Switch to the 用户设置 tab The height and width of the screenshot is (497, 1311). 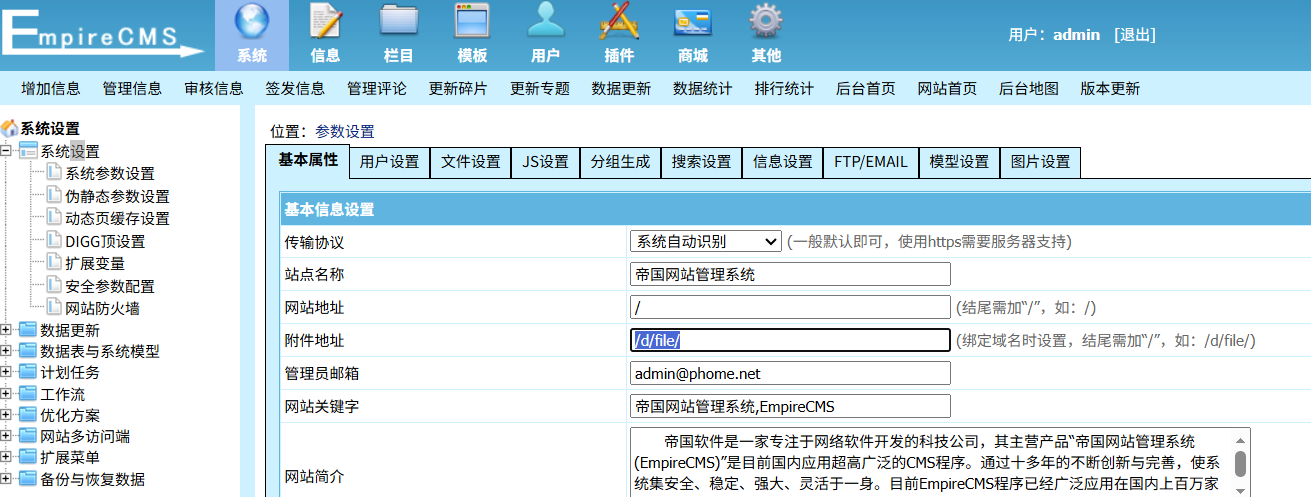click(389, 162)
